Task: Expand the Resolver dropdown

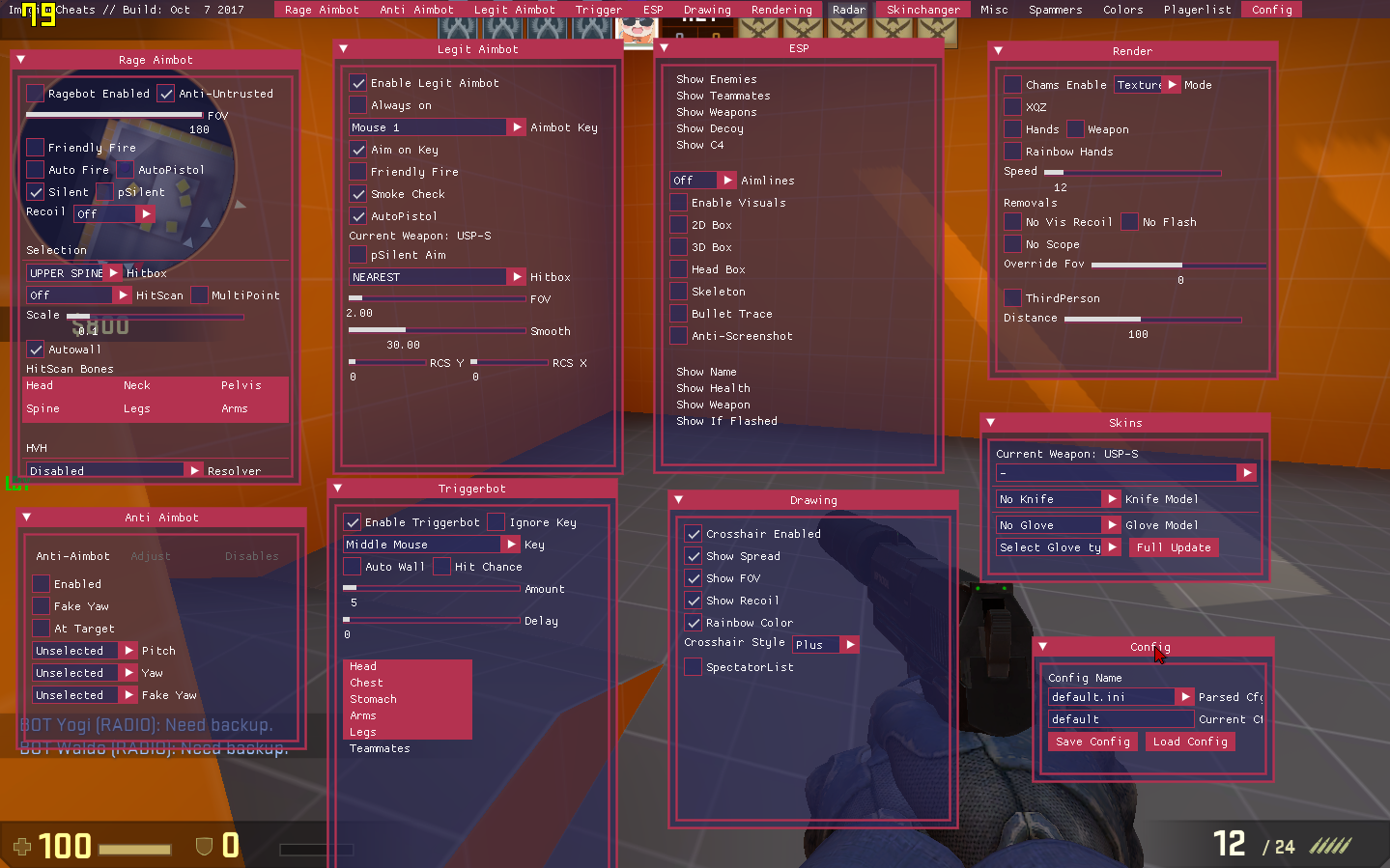Action: [114, 470]
